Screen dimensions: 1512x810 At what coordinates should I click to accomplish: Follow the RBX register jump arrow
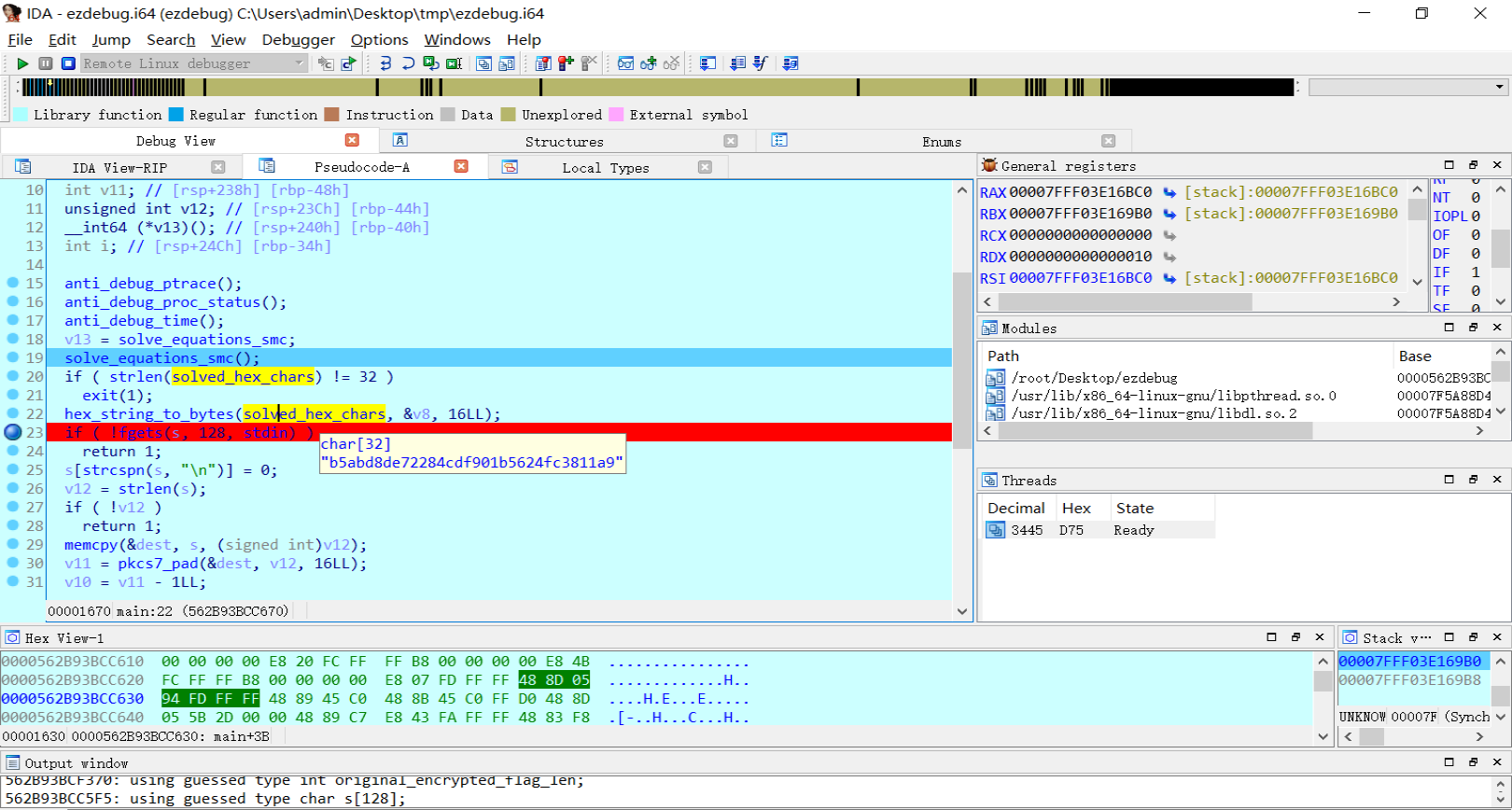(x=1169, y=214)
